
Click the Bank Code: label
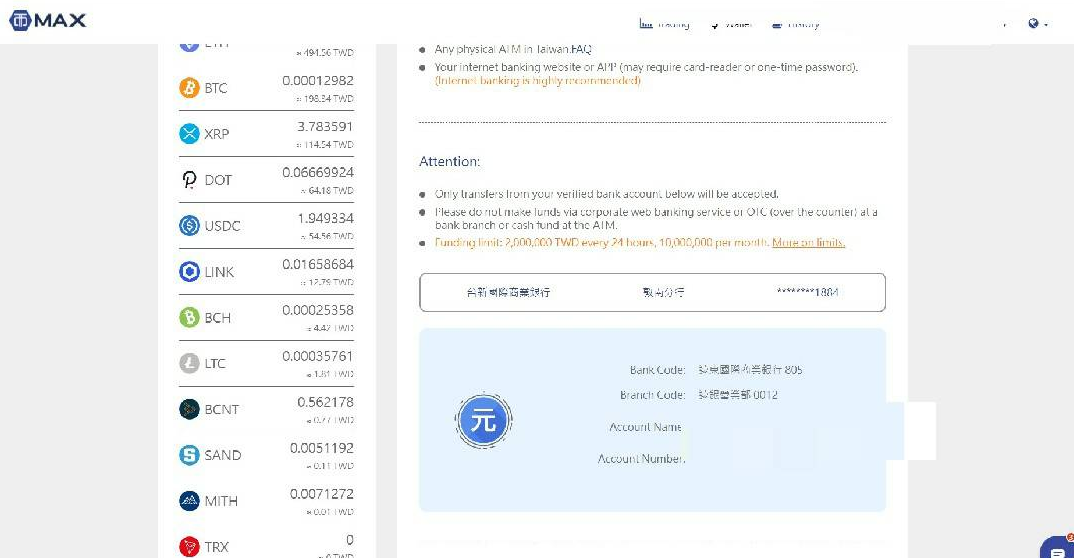[x=658, y=370]
